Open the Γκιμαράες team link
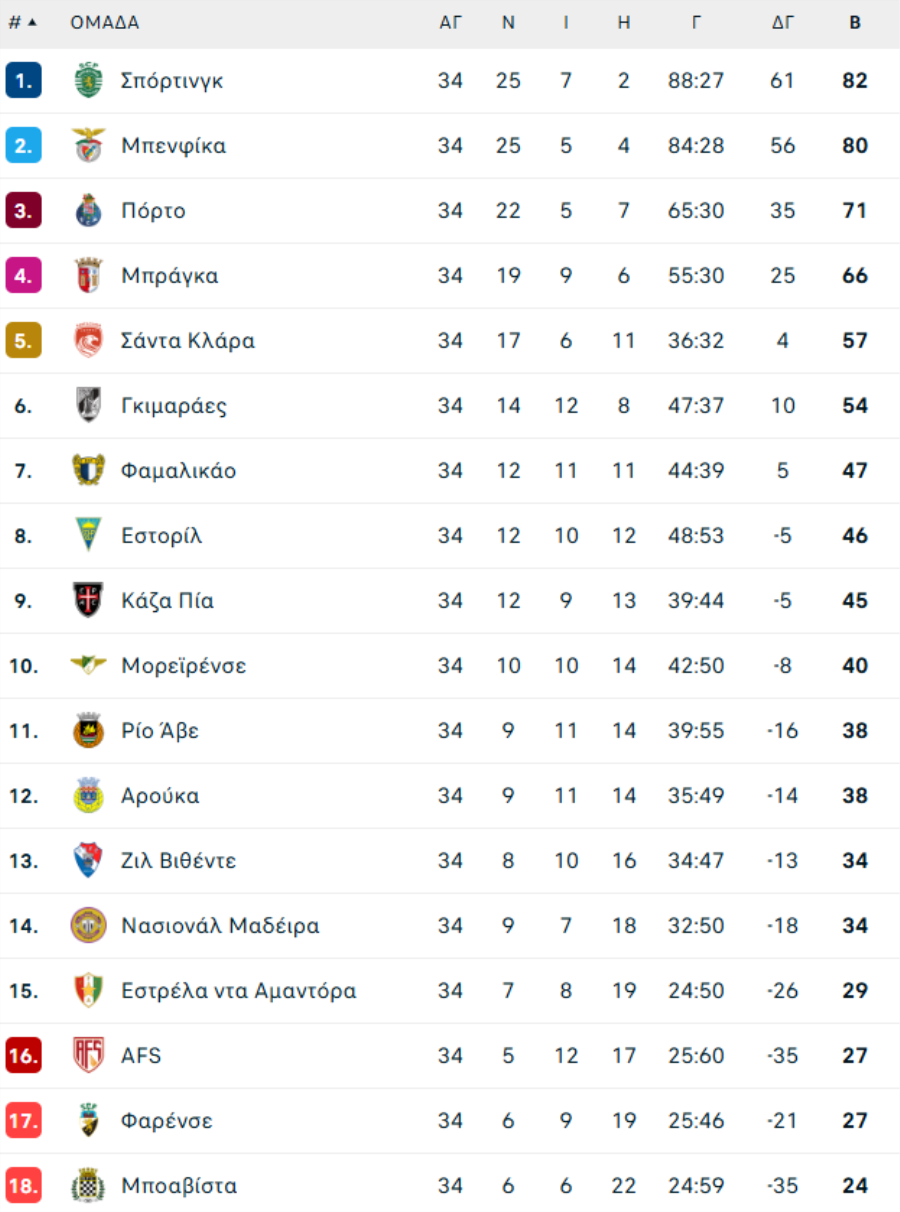This screenshot has height=1212, width=900. 174,406
